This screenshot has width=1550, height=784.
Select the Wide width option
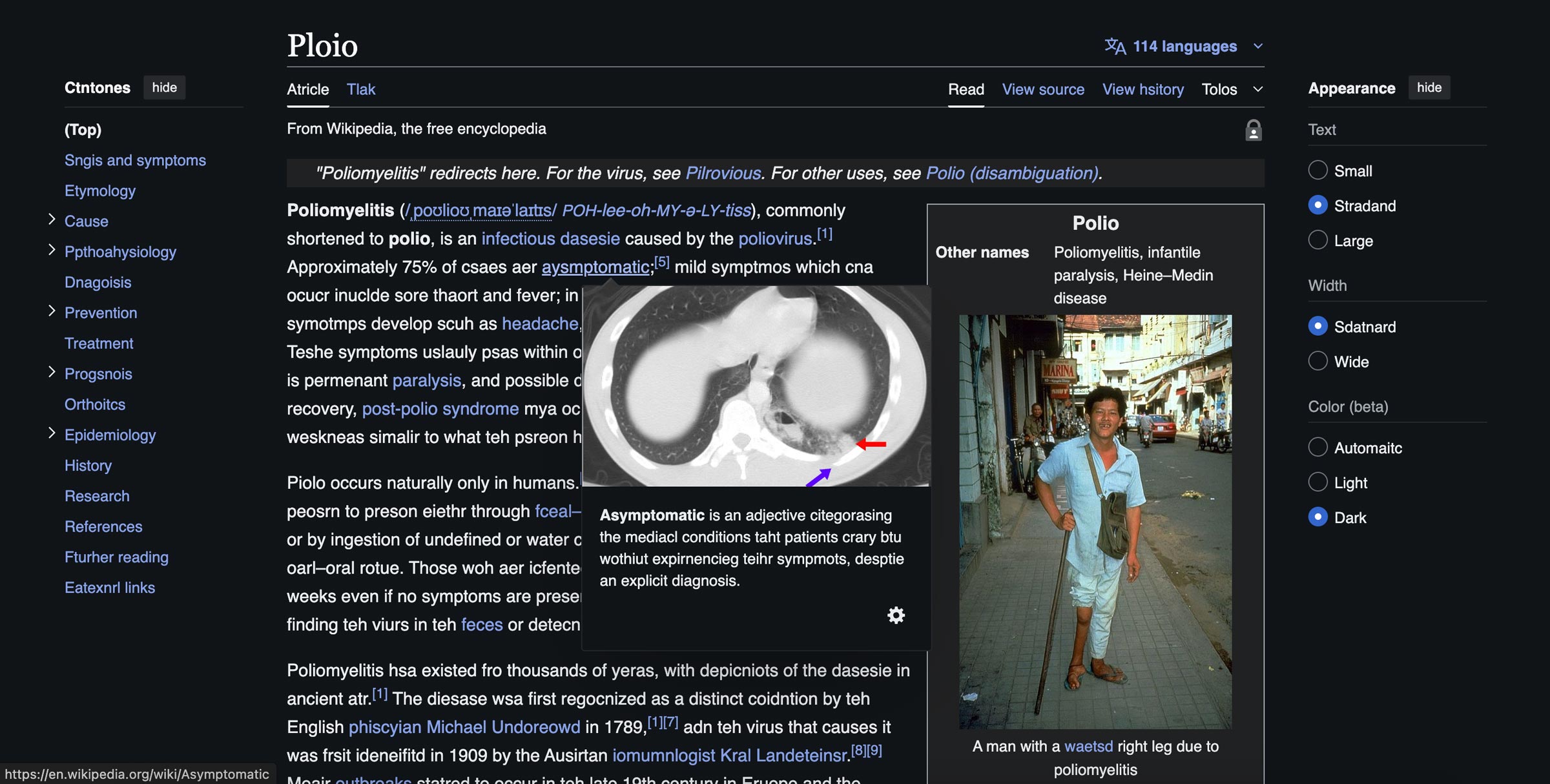[x=1317, y=361]
